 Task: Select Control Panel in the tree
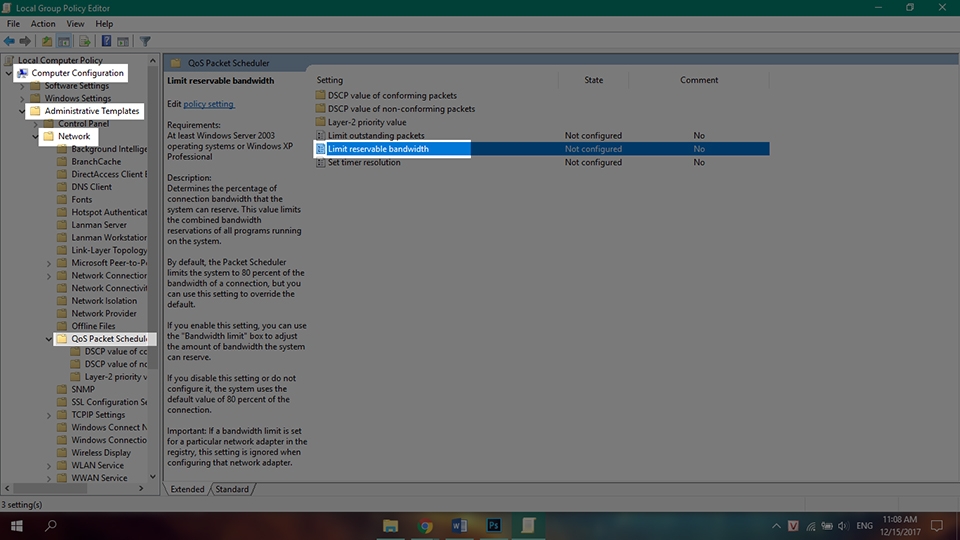(83, 123)
